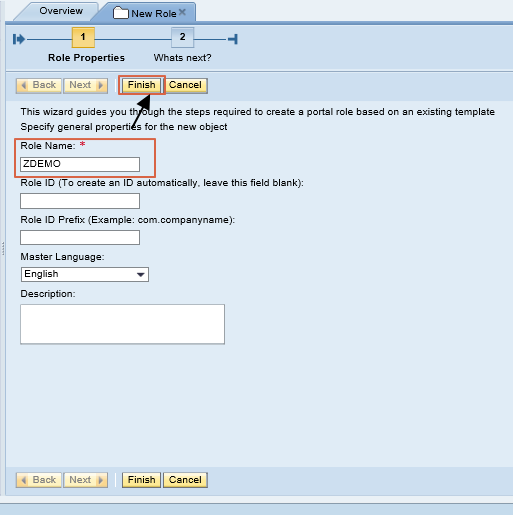
Task: Switch to the Overview tab
Action: point(61,11)
